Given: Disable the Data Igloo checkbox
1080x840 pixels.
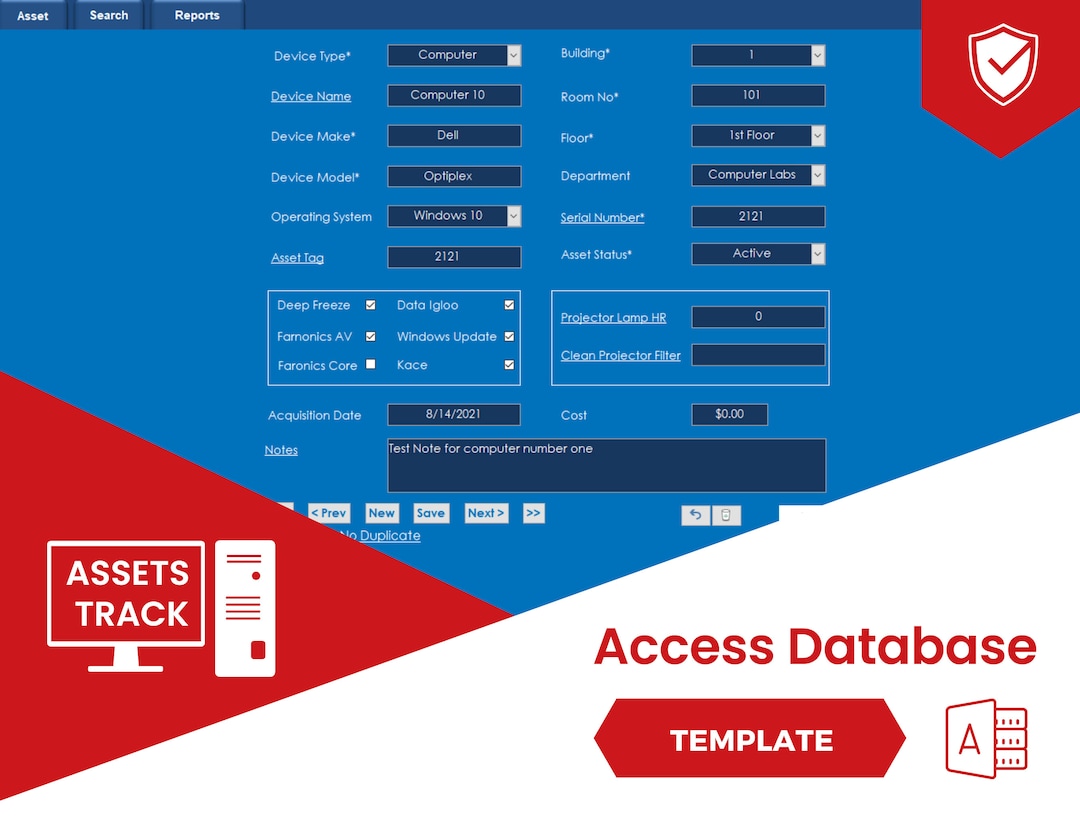Looking at the screenshot, I should tap(509, 305).
